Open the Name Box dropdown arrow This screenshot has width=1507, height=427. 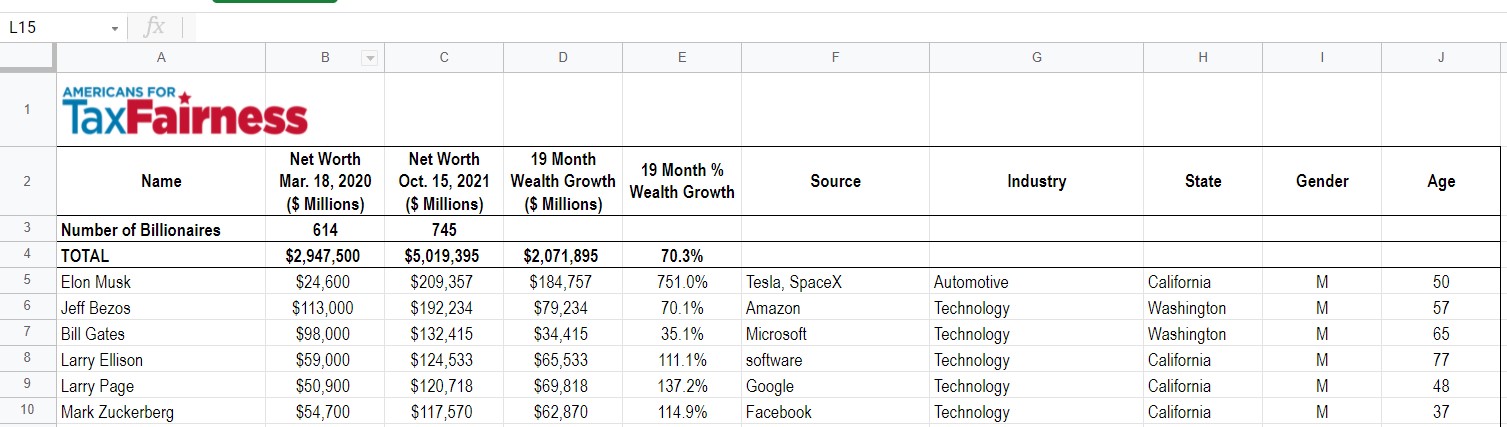[x=116, y=28]
